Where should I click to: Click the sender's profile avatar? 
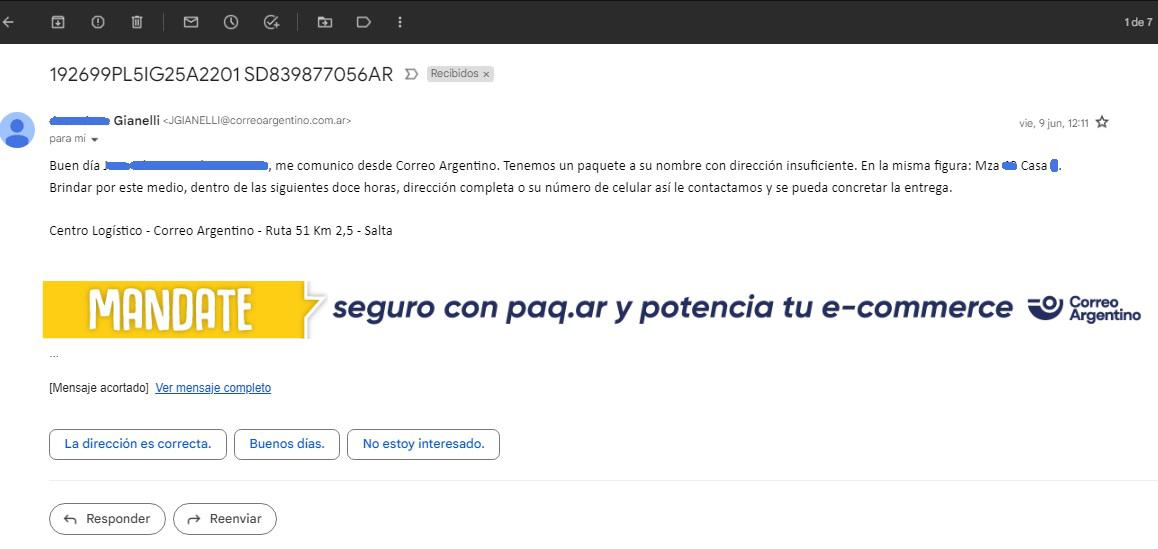point(17,130)
